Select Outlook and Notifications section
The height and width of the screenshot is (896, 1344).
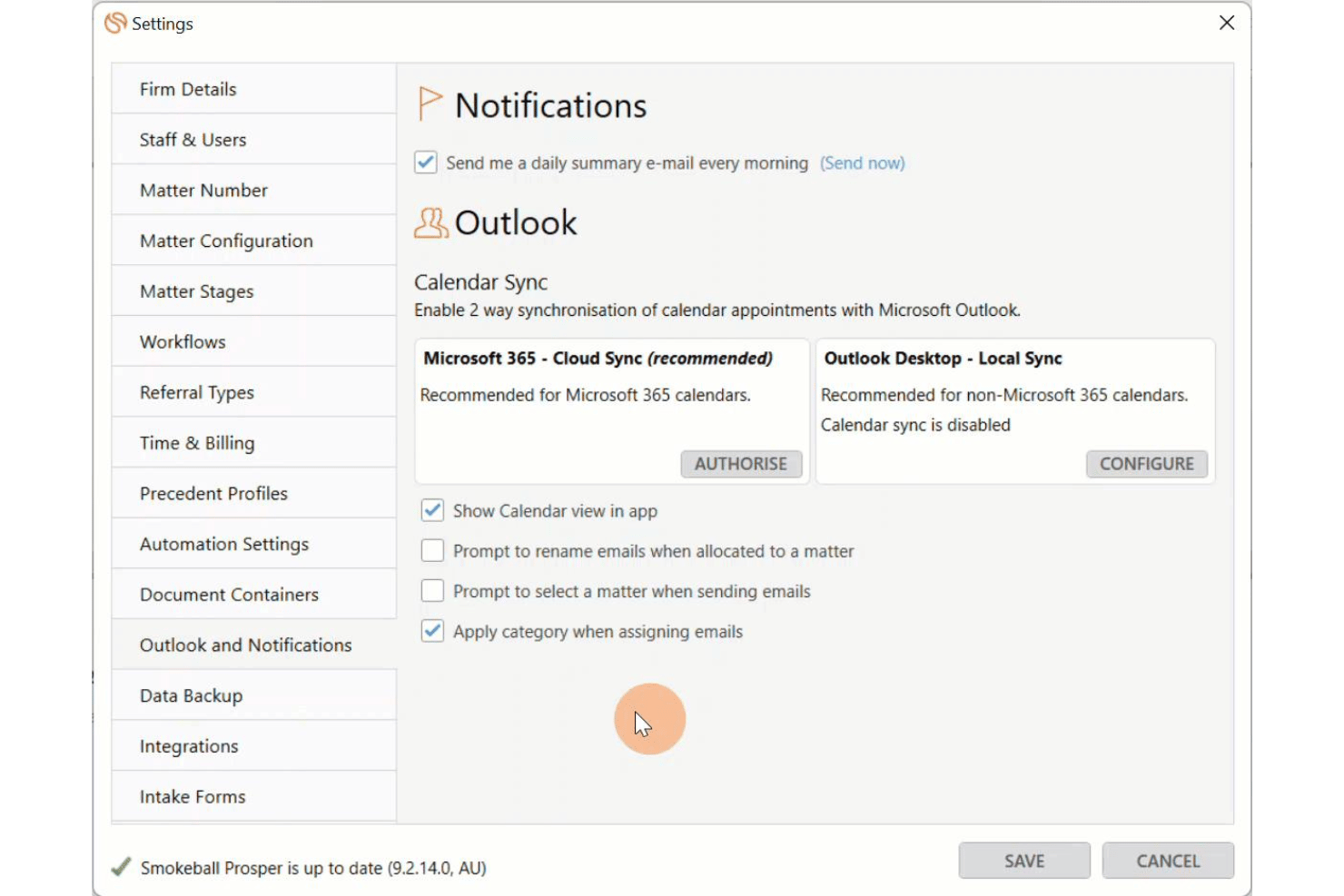[254, 645]
